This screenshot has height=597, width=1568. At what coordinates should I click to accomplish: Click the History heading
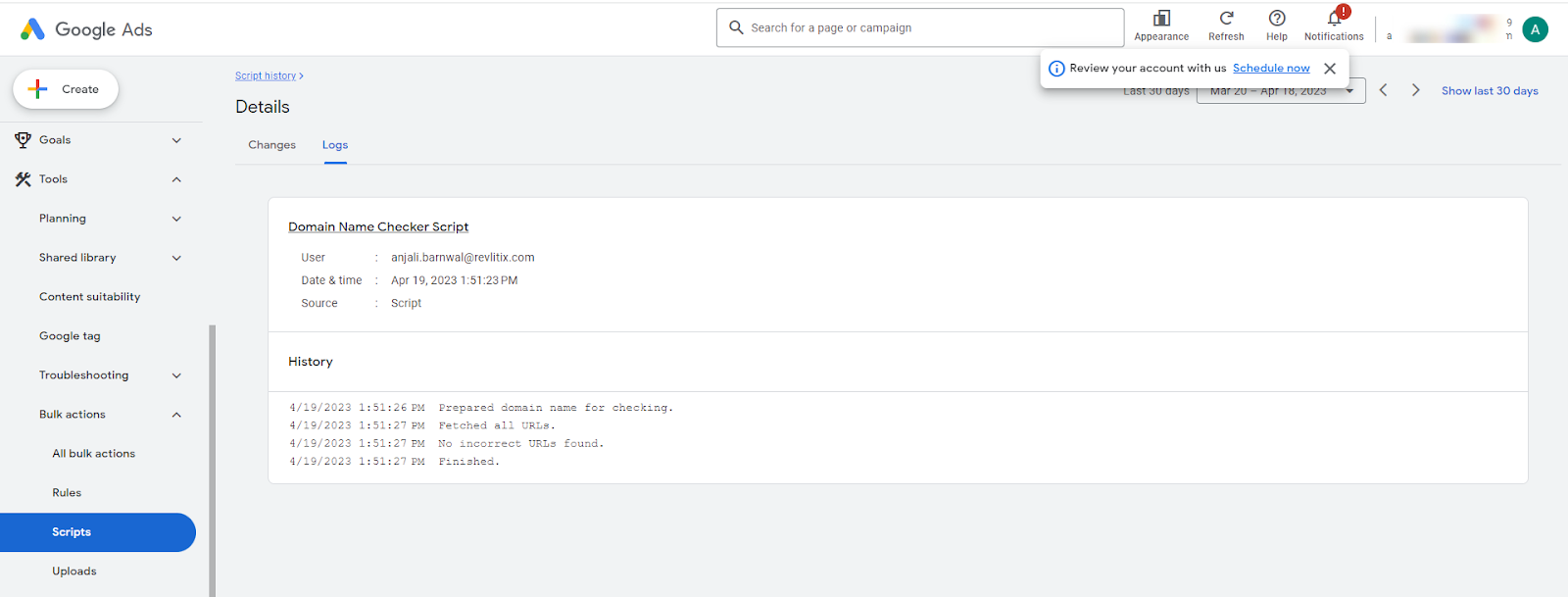tap(311, 362)
